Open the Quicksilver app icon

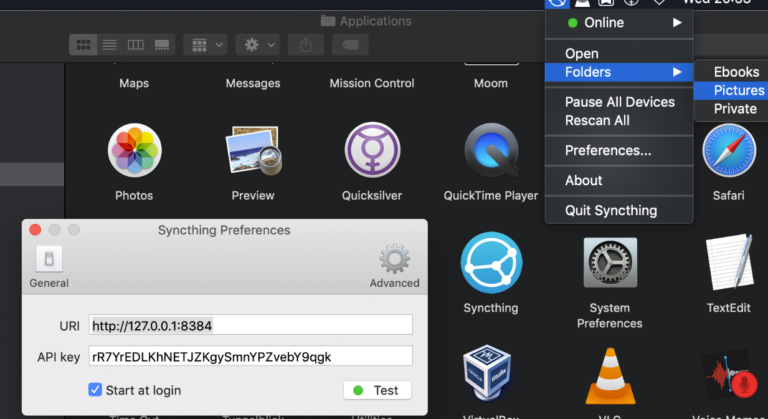(372, 151)
